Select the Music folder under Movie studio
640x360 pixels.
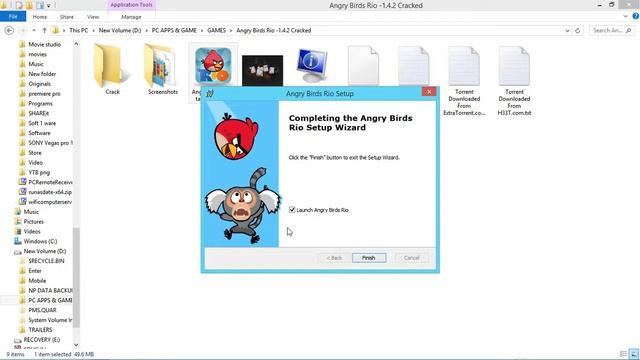pos(36,64)
